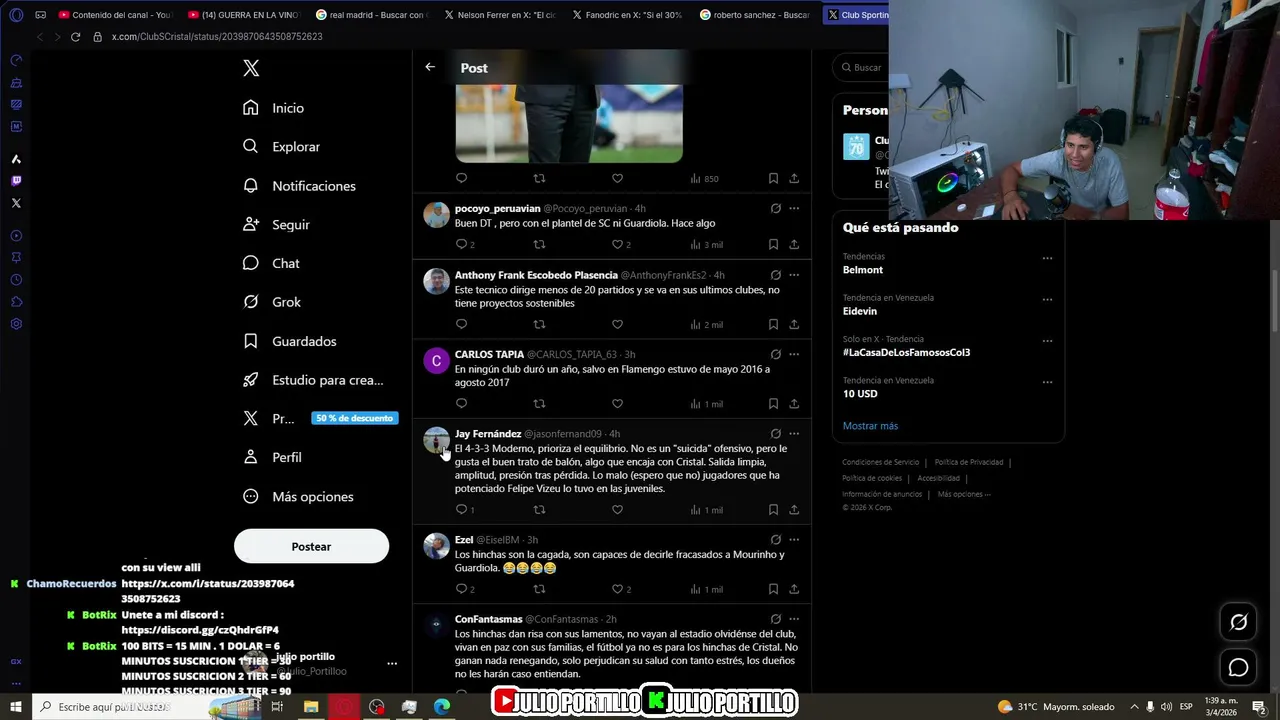Repost CARLOS TAPIA's comment
The width and height of the screenshot is (1280, 720).
[539, 404]
